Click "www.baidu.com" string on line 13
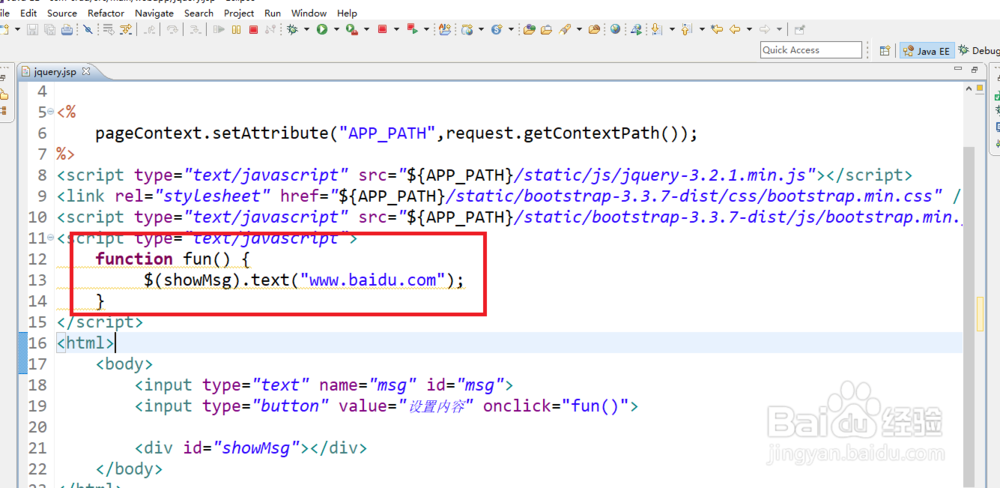The height and width of the screenshot is (488, 1000). tap(374, 280)
